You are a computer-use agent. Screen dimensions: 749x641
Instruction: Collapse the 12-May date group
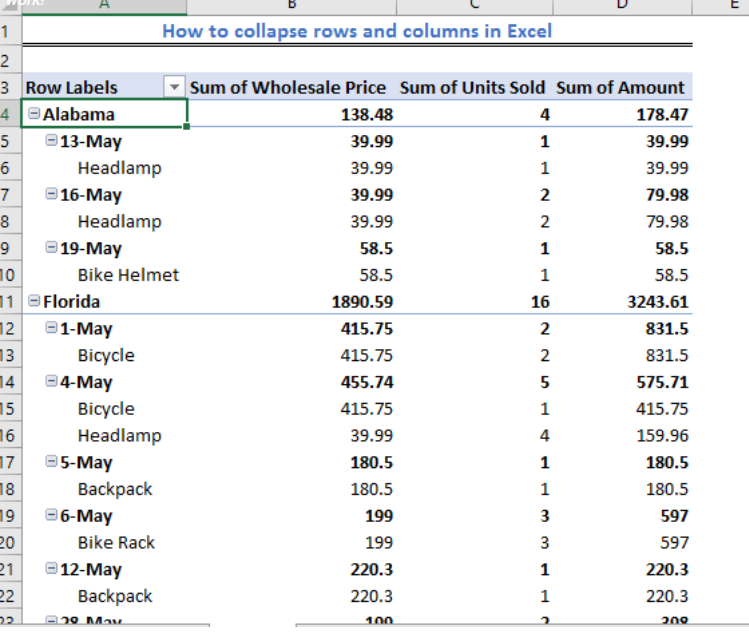coord(51,568)
